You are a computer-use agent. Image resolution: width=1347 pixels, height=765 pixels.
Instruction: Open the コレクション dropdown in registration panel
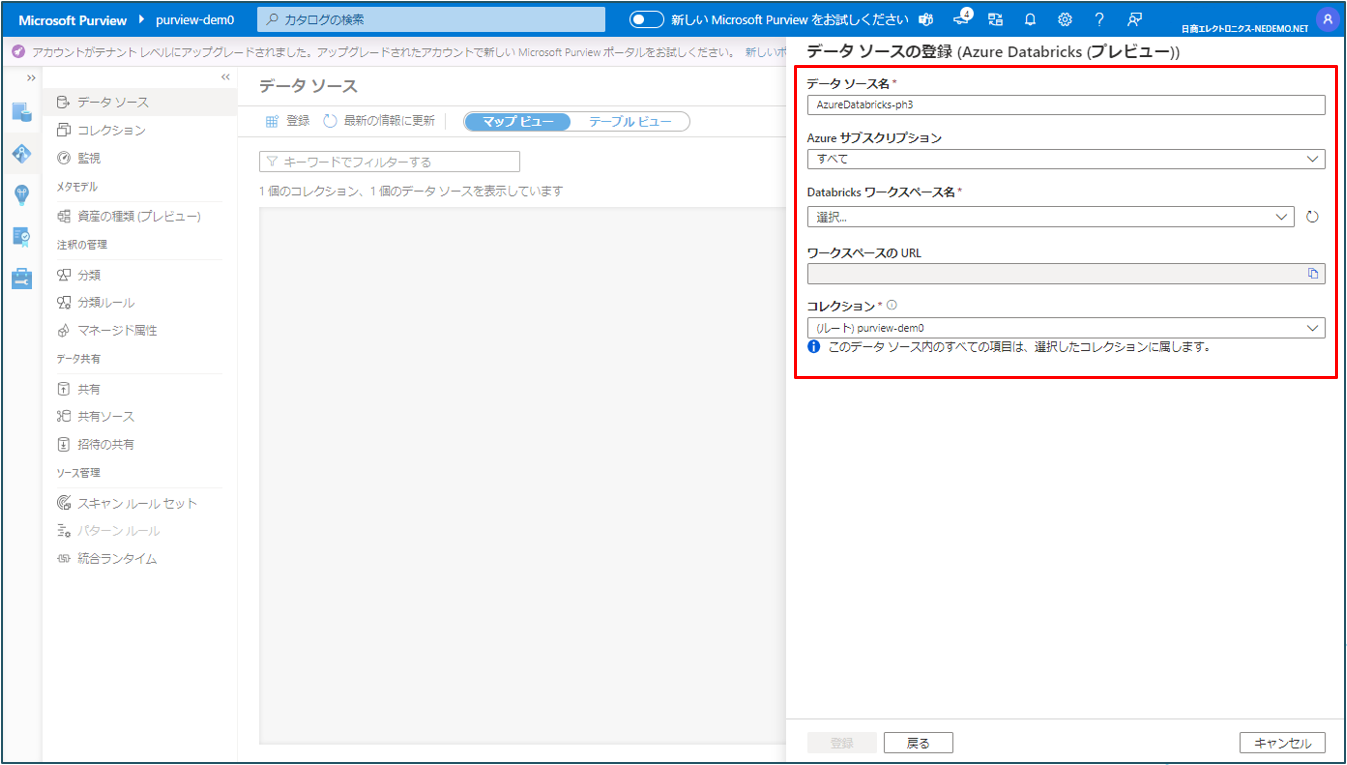(x=1066, y=328)
